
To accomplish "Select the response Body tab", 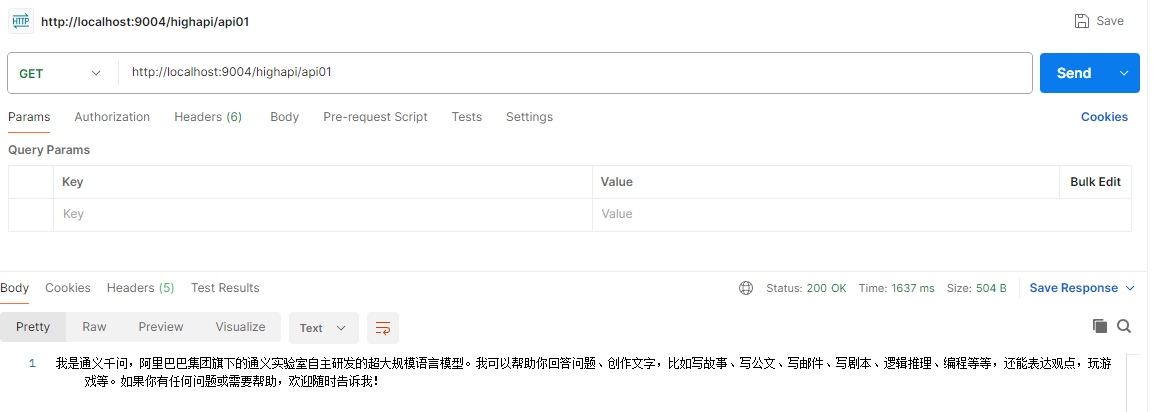I will [14, 288].
